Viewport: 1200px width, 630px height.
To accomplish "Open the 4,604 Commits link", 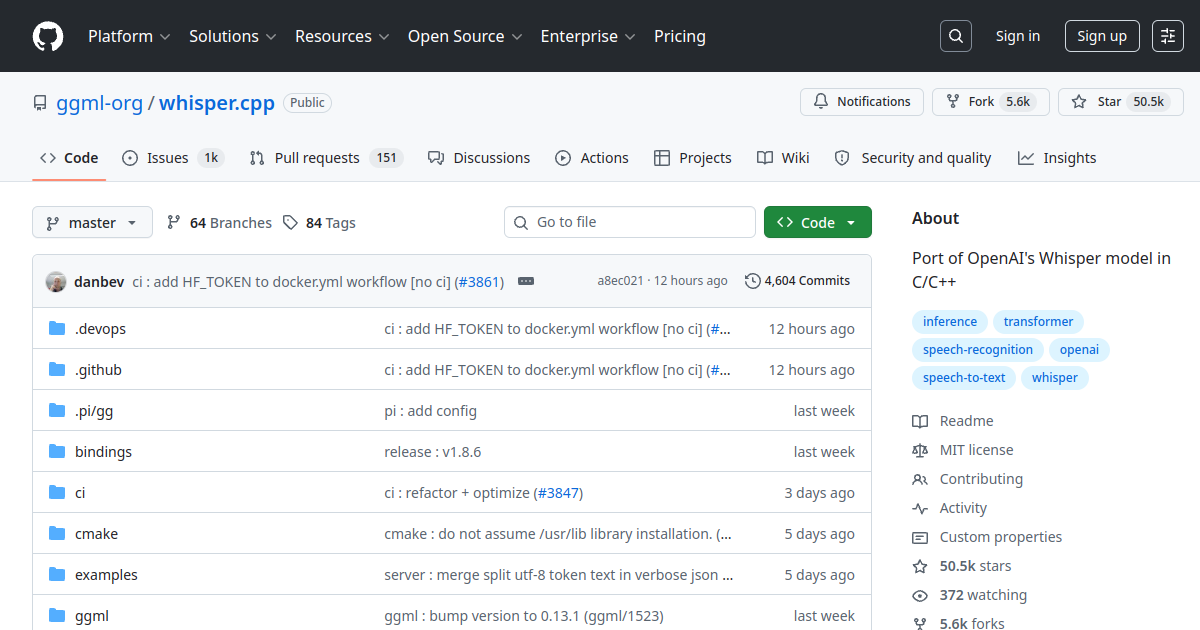I will 798,281.
